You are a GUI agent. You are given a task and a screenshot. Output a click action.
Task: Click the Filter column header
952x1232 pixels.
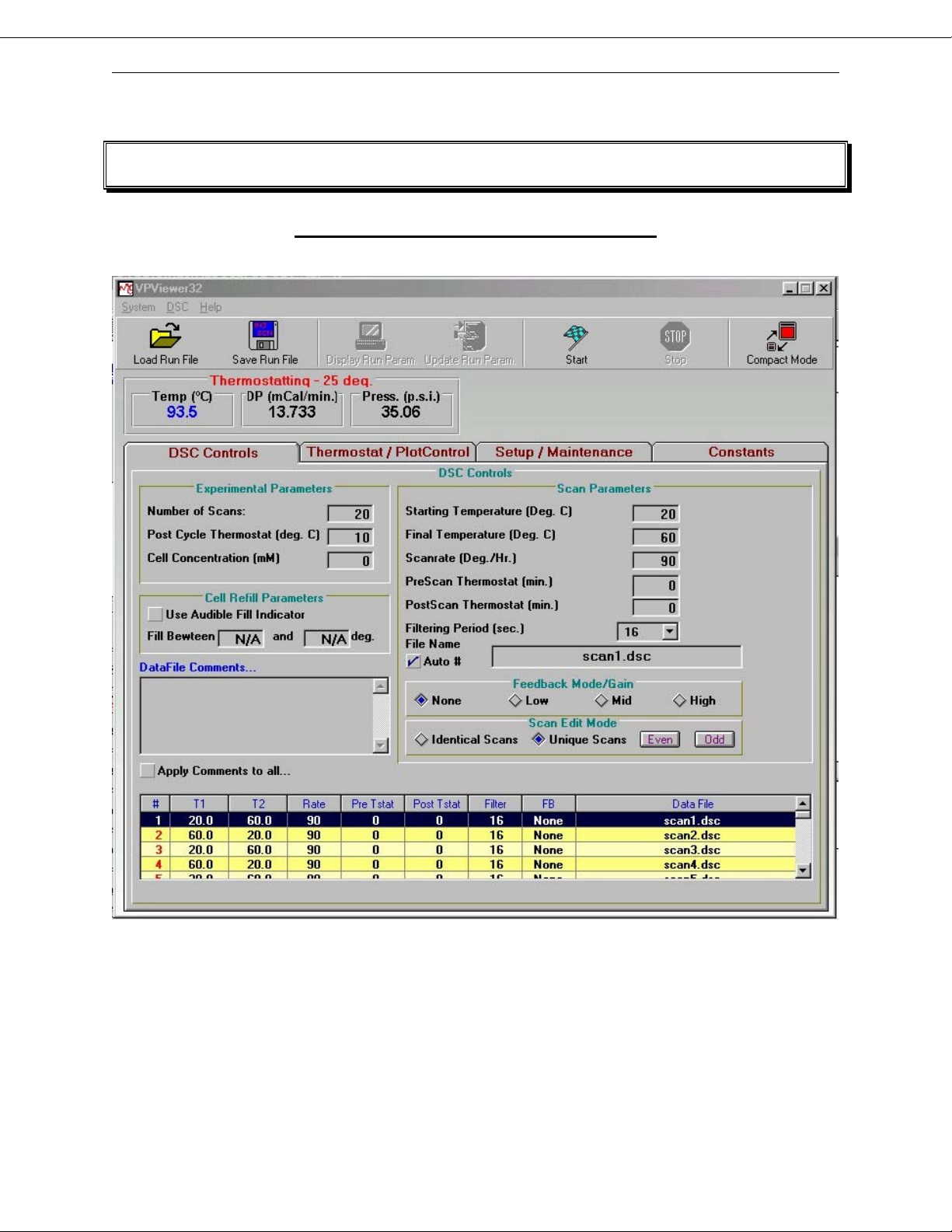(x=495, y=804)
